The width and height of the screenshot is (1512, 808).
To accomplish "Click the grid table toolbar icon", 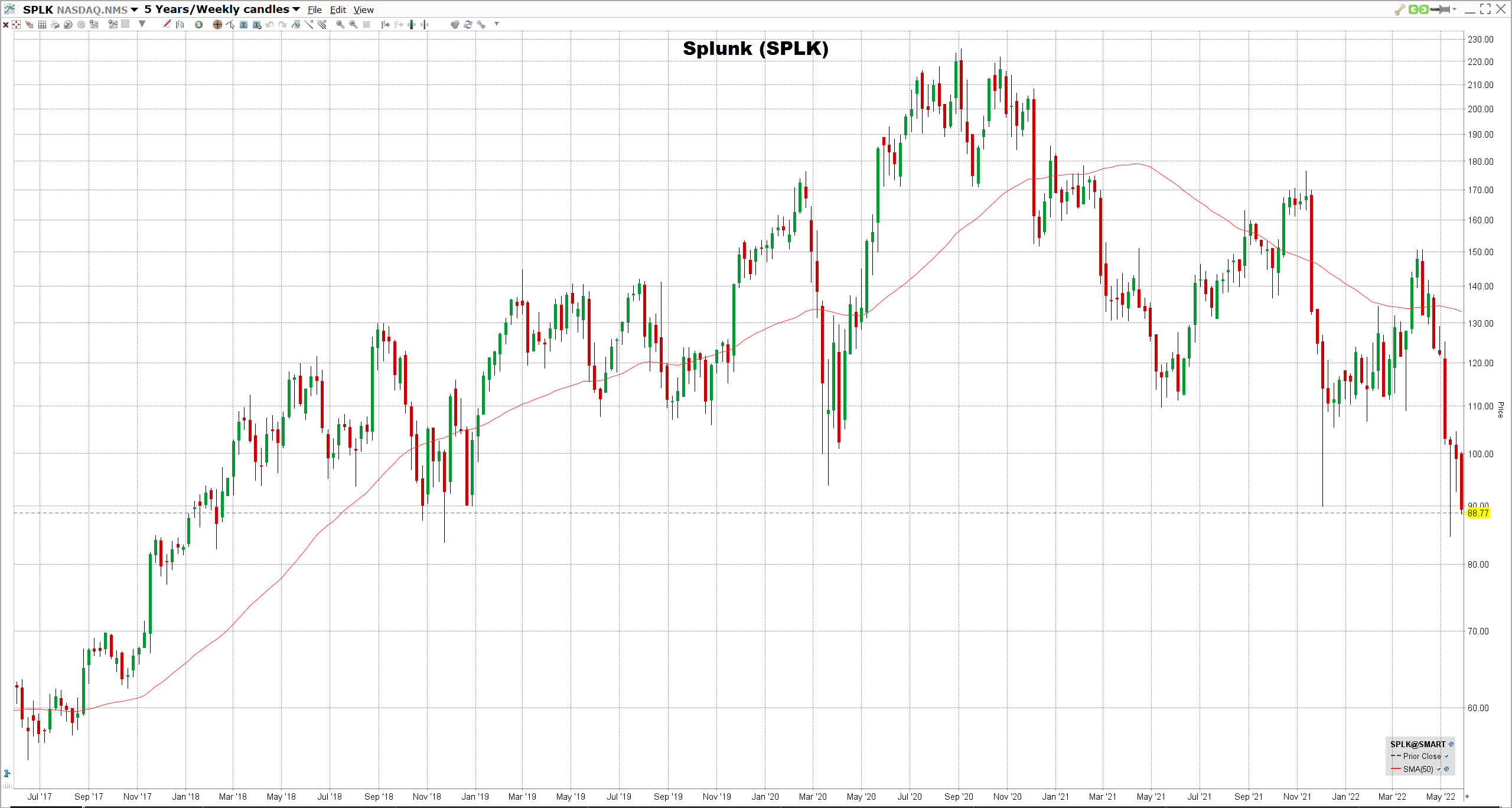I will tap(42, 24).
